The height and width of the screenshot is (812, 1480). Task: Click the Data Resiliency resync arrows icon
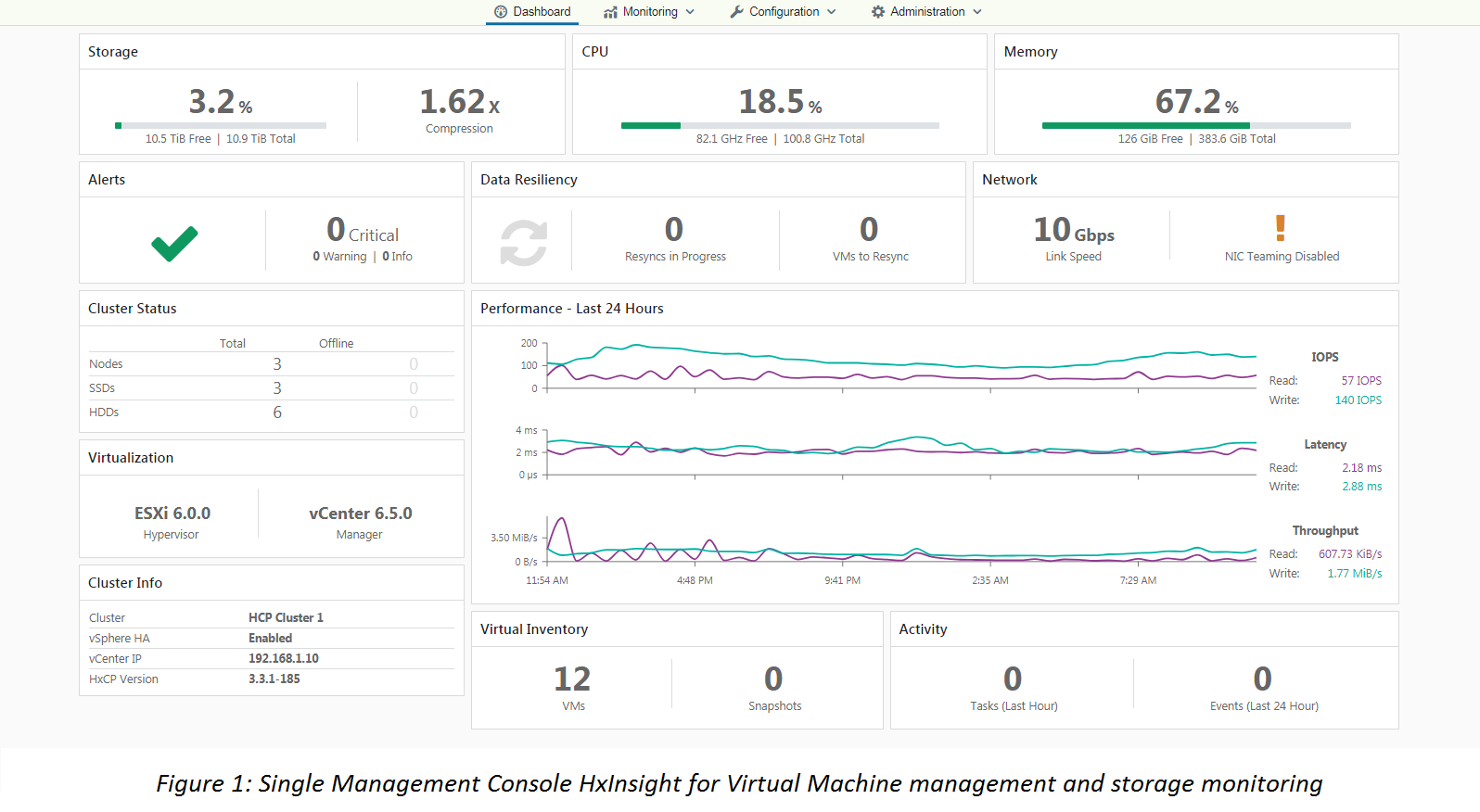(x=523, y=243)
